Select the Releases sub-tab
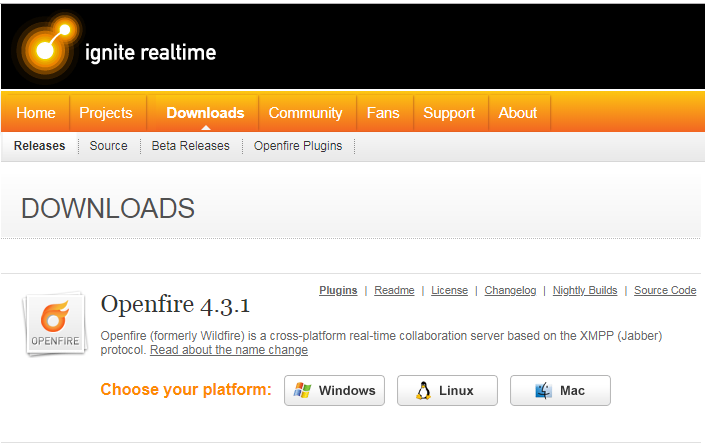 pyautogui.click(x=40, y=146)
